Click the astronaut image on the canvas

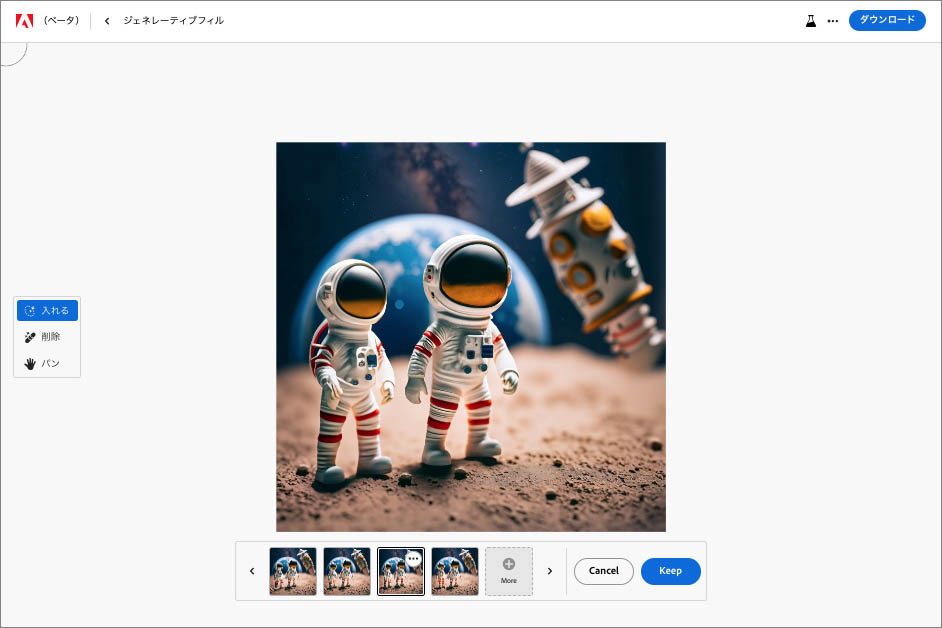[x=470, y=336]
